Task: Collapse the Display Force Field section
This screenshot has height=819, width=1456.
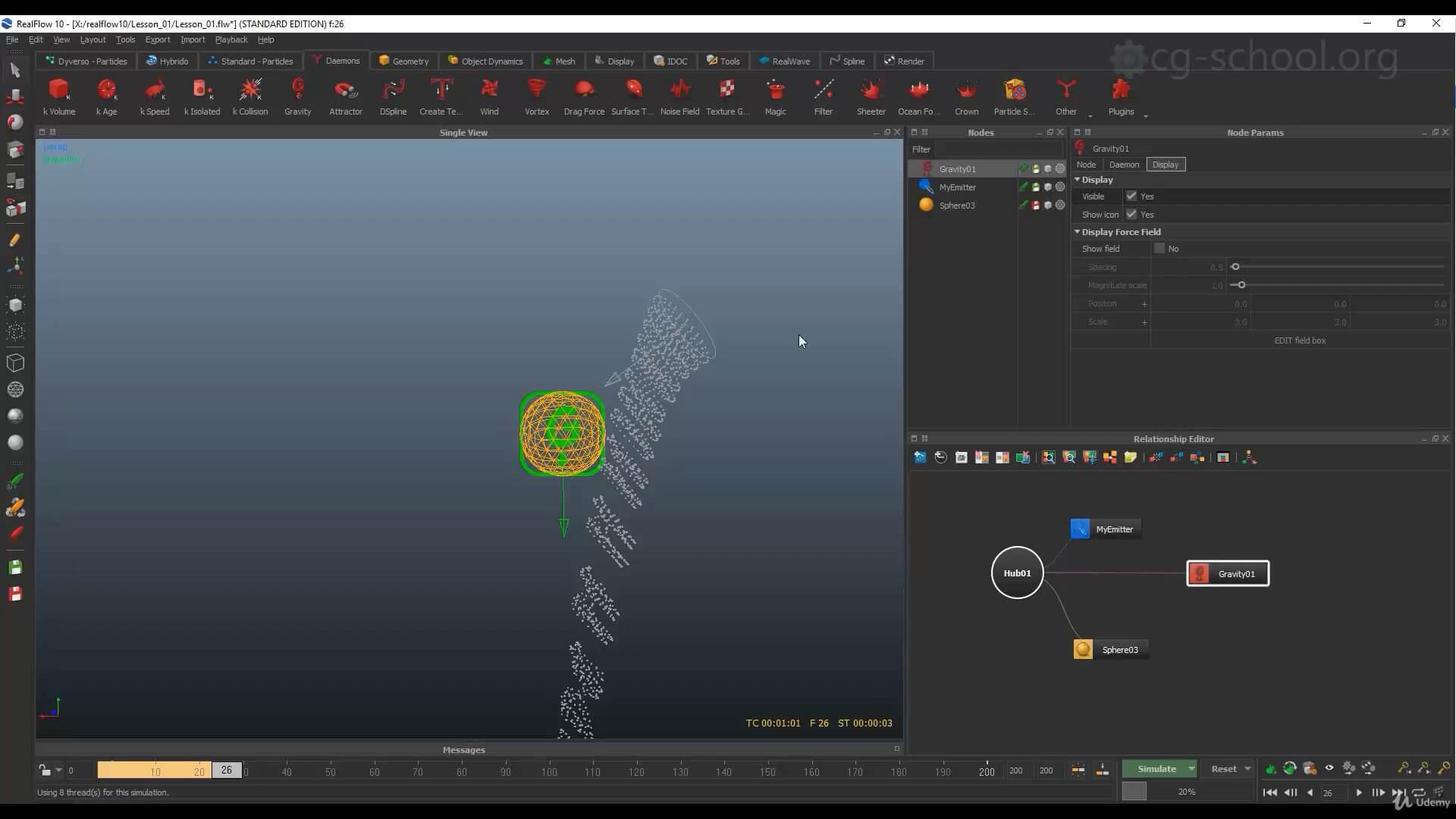Action: [1077, 232]
